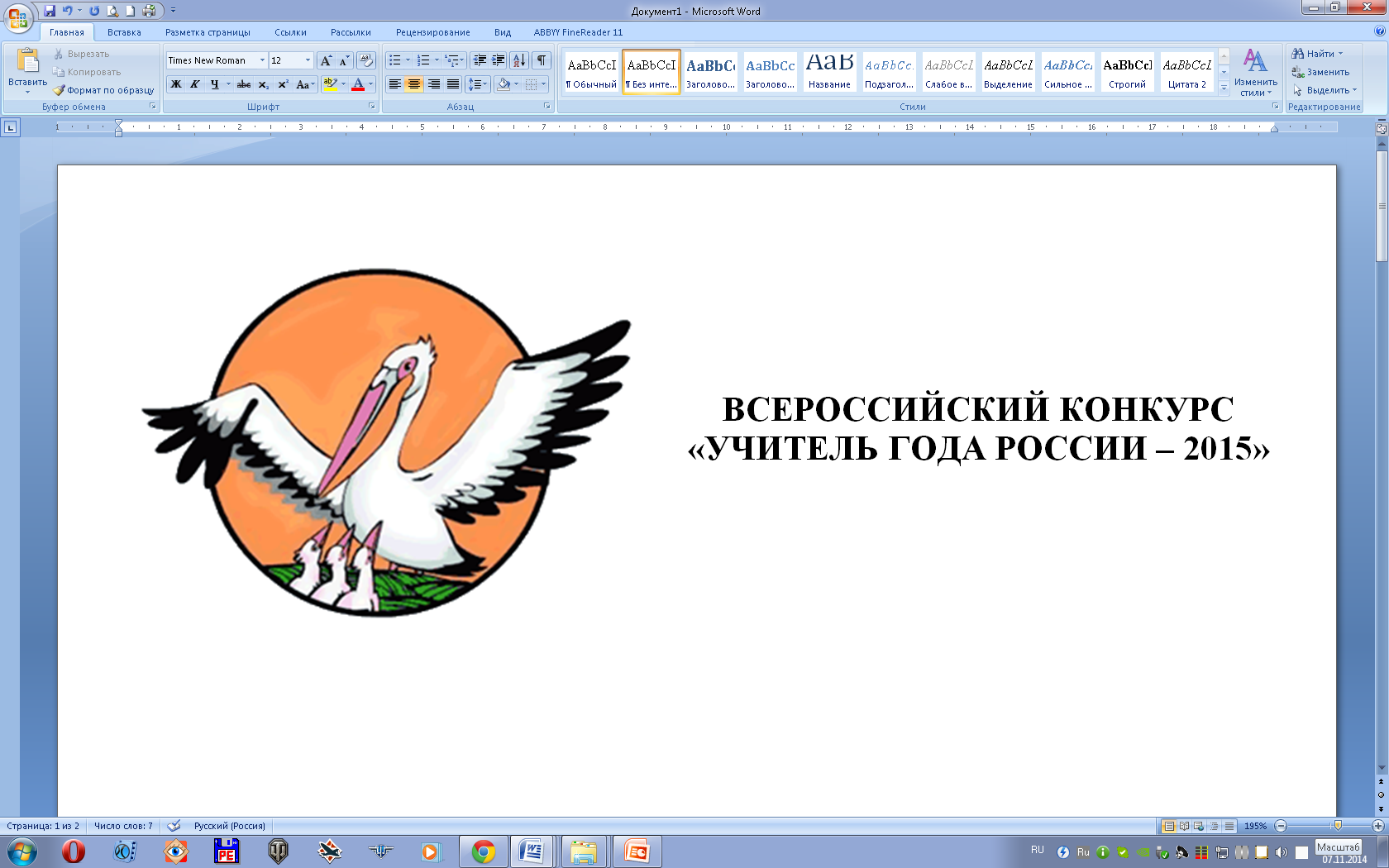Switch to Разметка страницы tab
The width and height of the screenshot is (1389, 868).
[x=208, y=32]
